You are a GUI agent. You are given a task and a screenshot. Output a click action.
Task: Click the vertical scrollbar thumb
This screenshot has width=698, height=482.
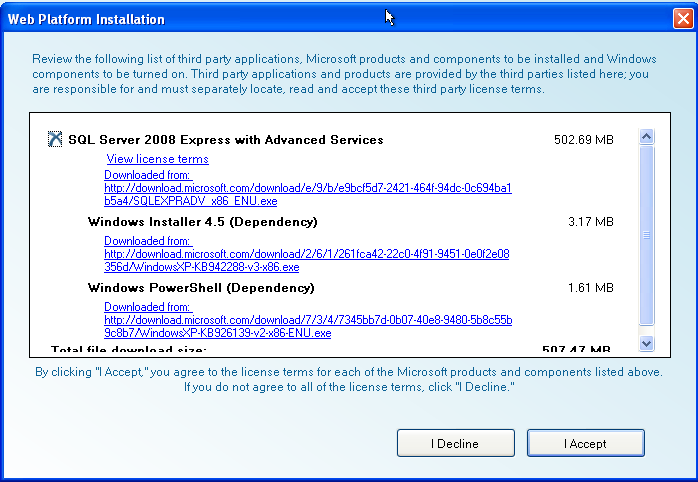(646, 235)
